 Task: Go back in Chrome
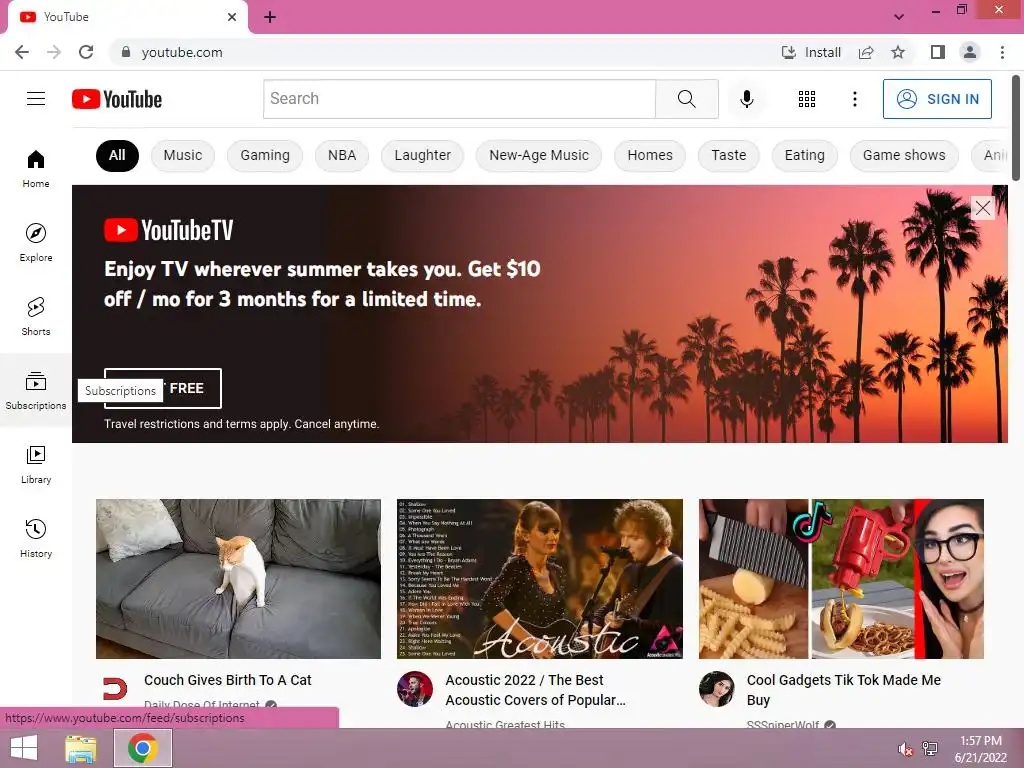pos(22,52)
